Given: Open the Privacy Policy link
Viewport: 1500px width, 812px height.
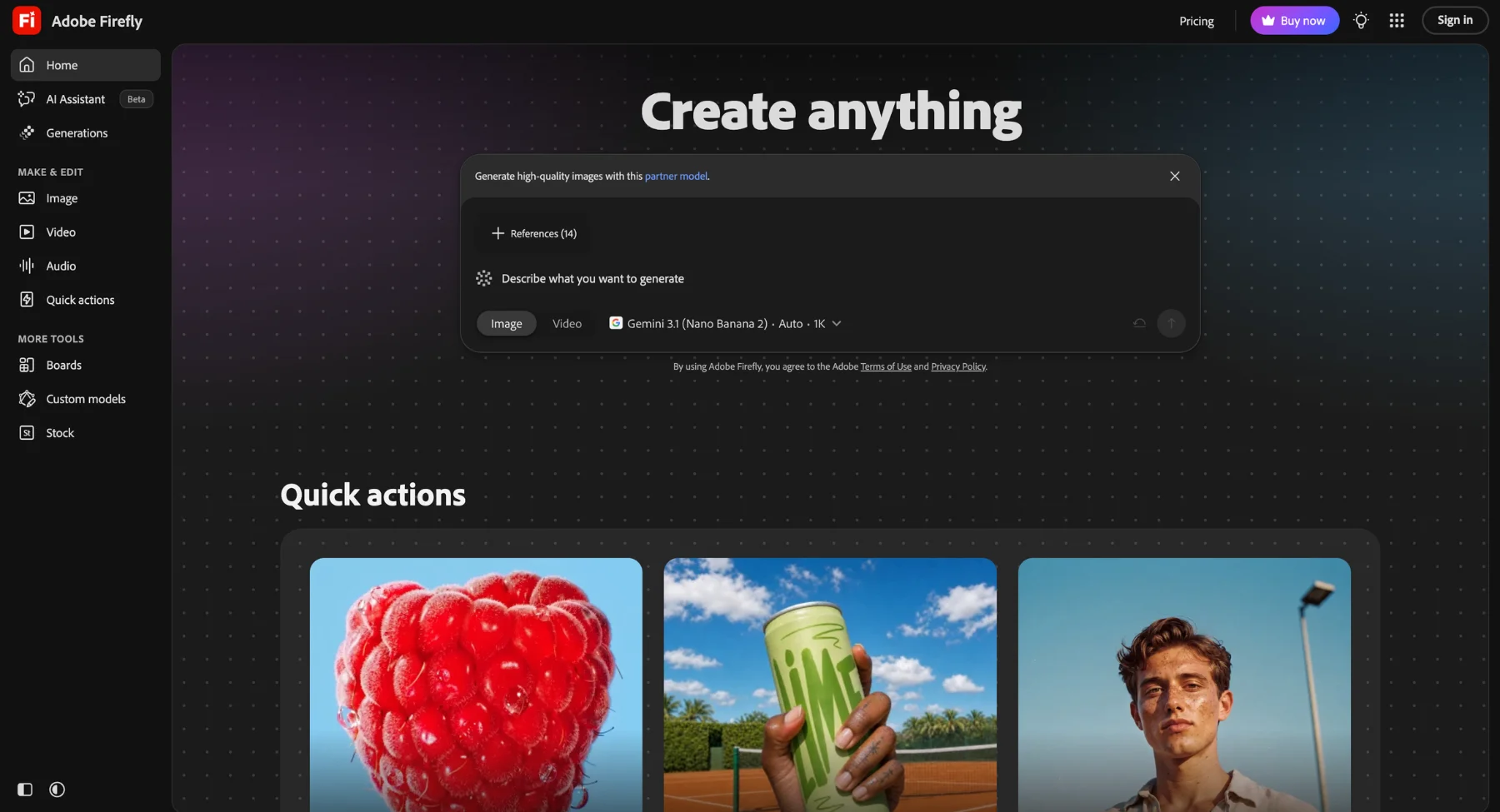Looking at the screenshot, I should 958,366.
